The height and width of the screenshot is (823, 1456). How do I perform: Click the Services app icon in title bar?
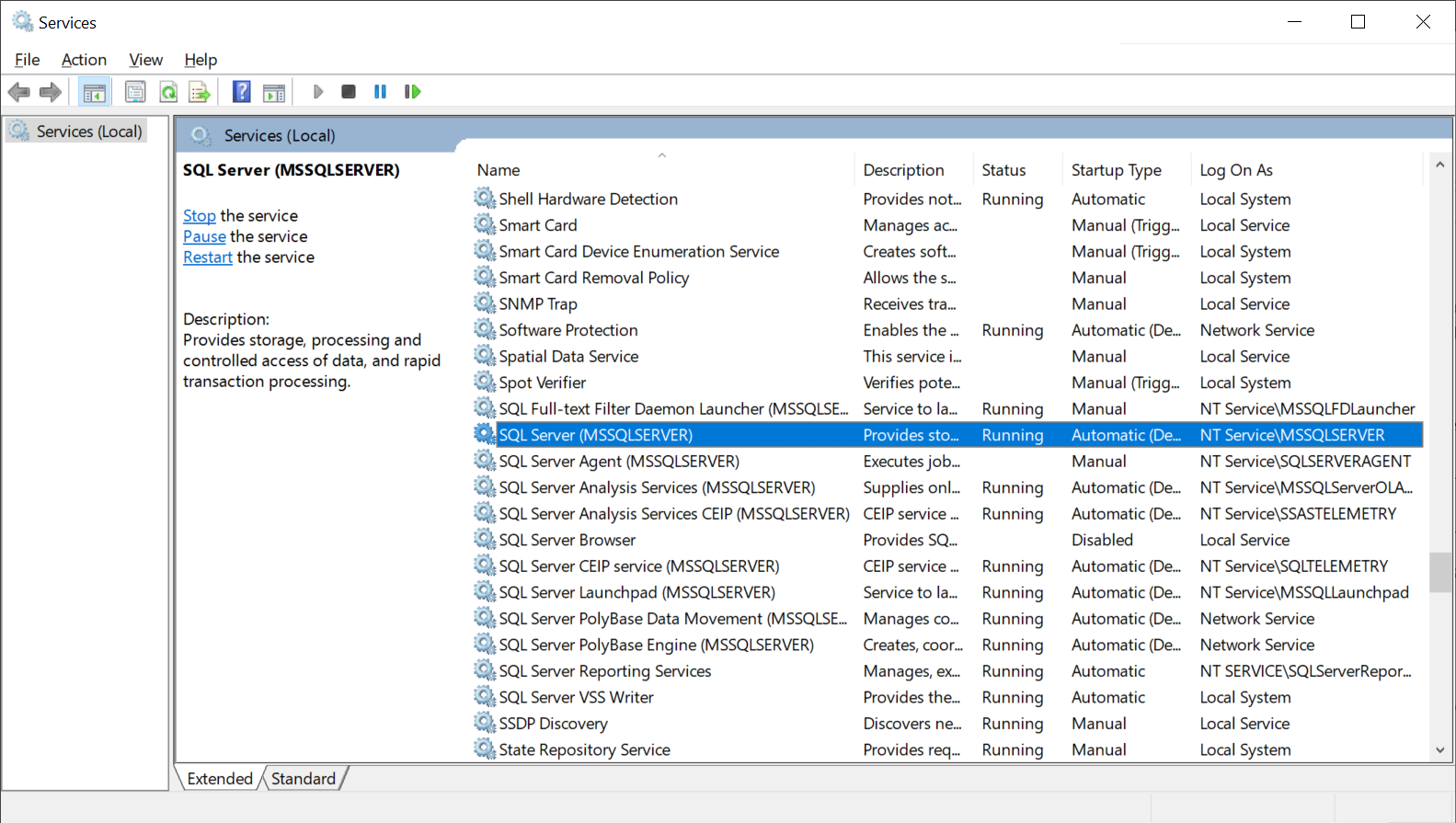22,21
